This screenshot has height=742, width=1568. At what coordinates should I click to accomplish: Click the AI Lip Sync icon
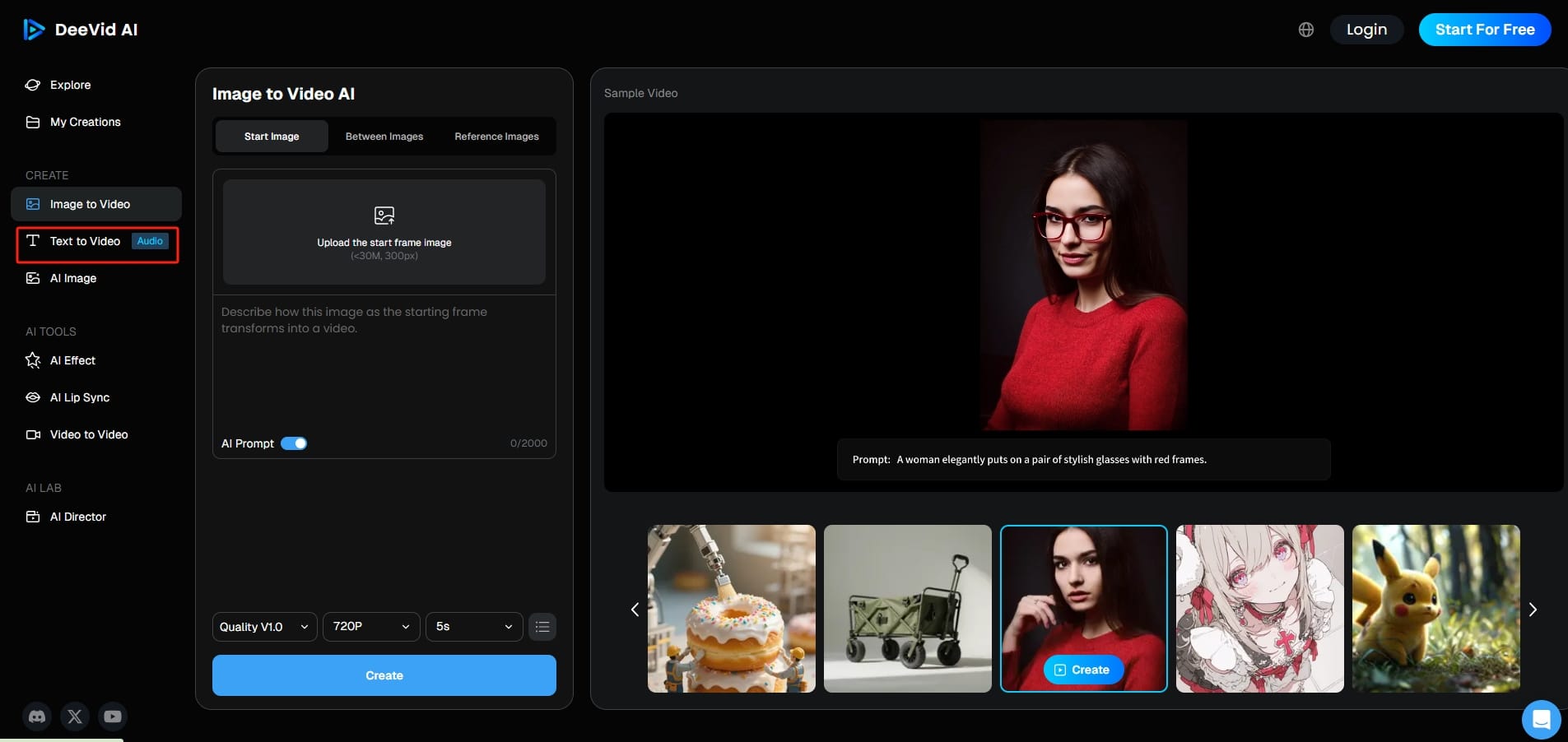[33, 397]
